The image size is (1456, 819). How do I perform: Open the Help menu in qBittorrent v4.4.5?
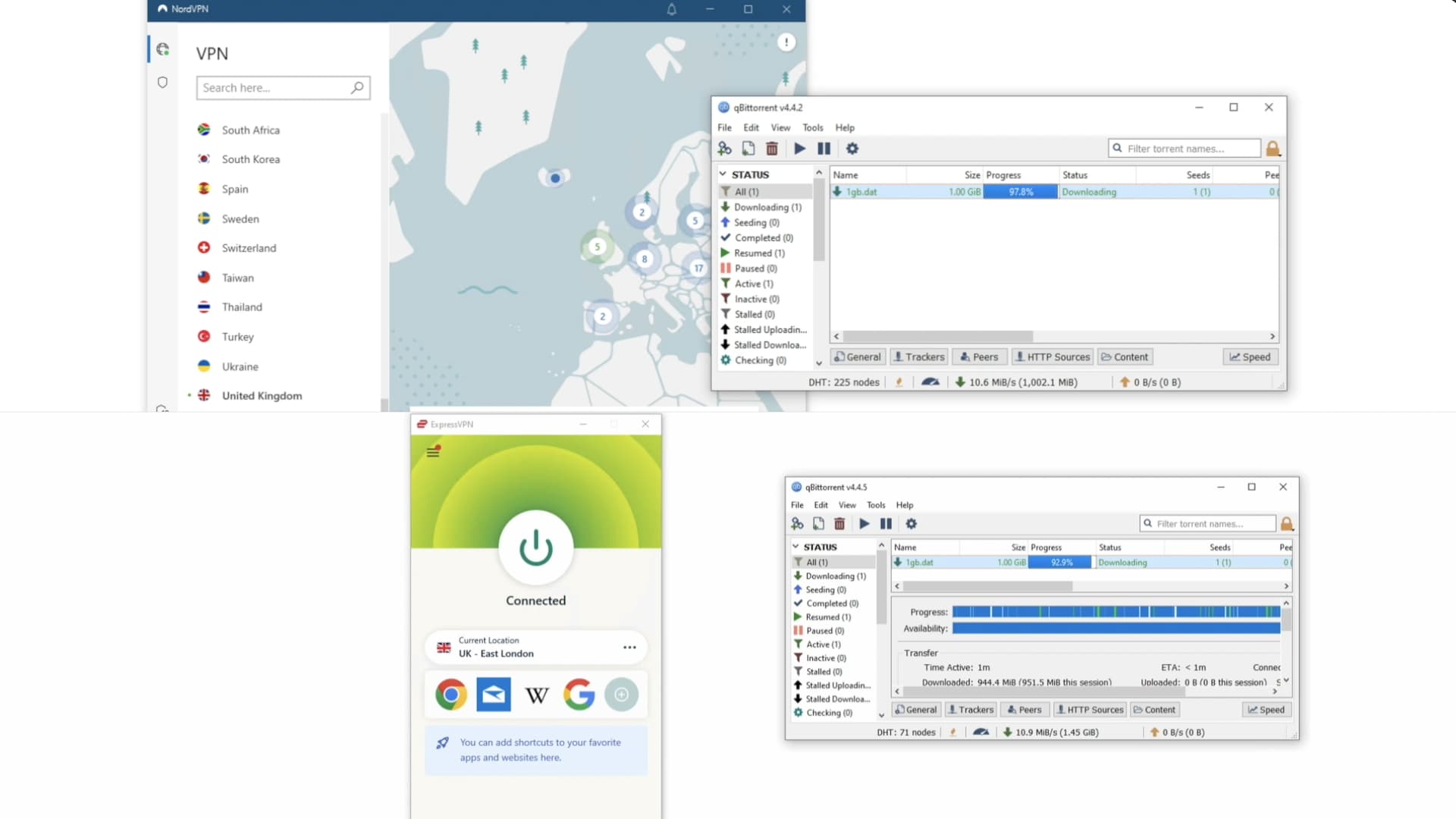coord(905,504)
